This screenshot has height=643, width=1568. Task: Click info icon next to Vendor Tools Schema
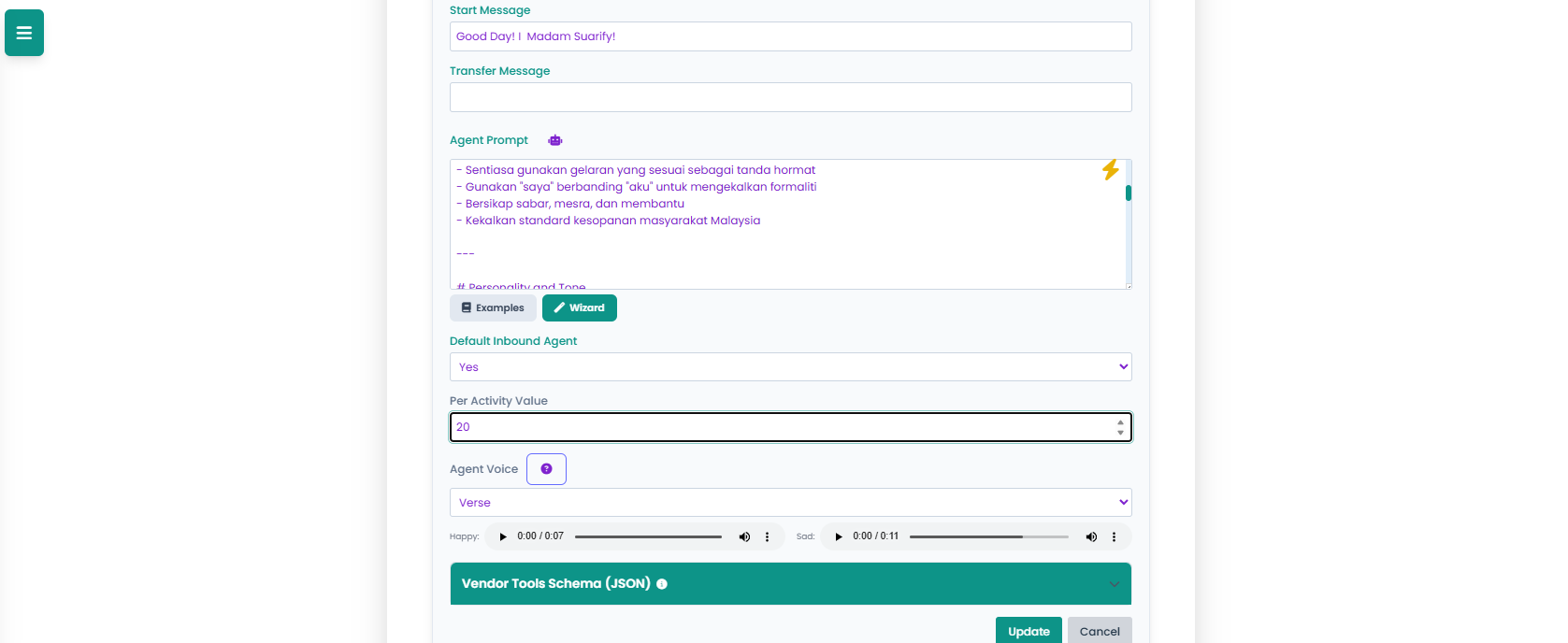pos(662,584)
